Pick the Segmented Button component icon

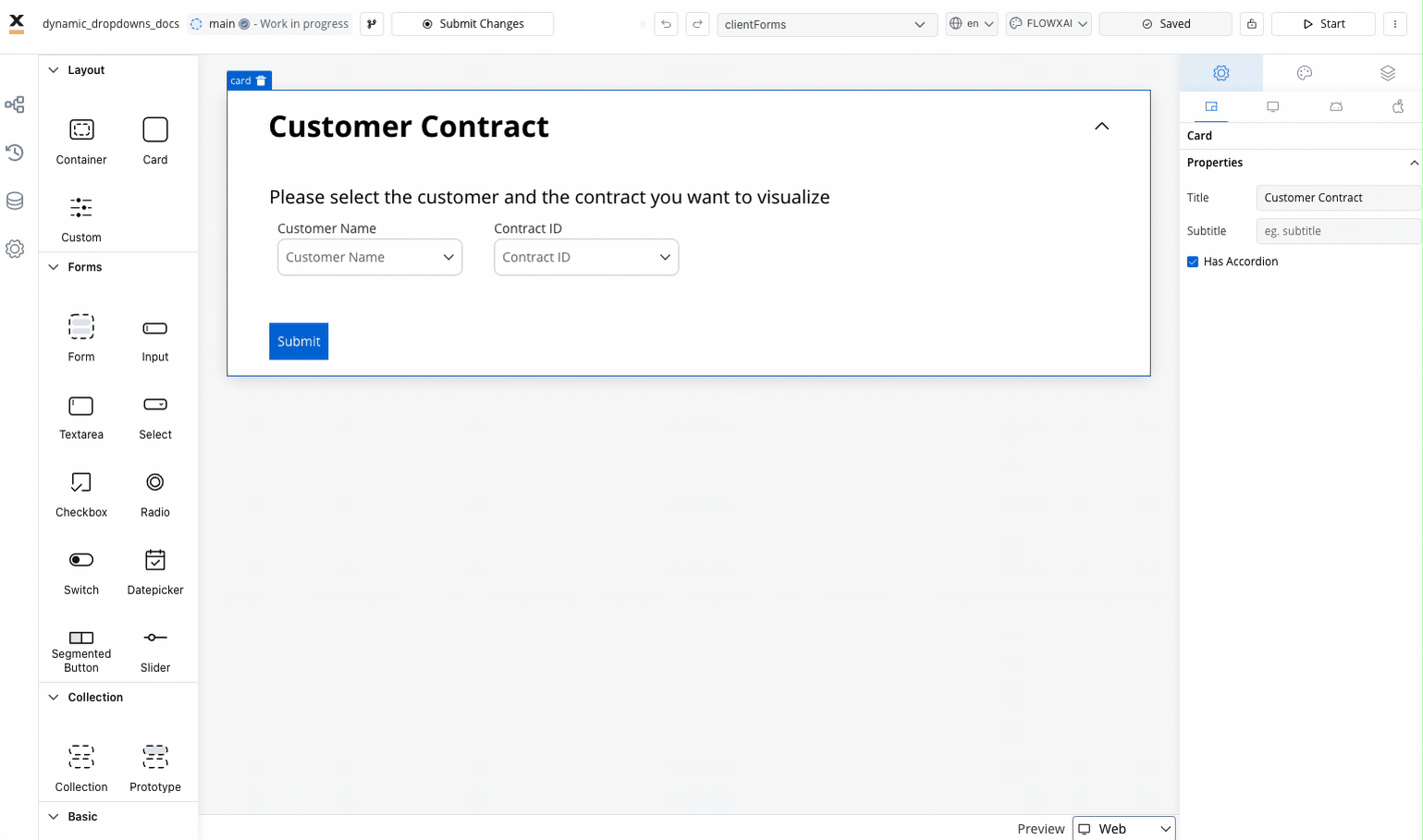(81, 638)
